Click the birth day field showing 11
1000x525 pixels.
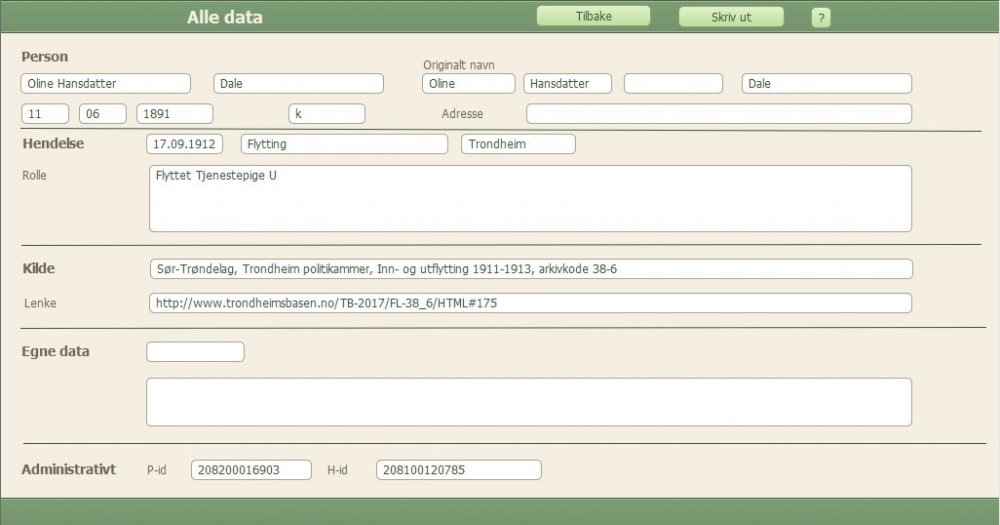[x=45, y=114]
